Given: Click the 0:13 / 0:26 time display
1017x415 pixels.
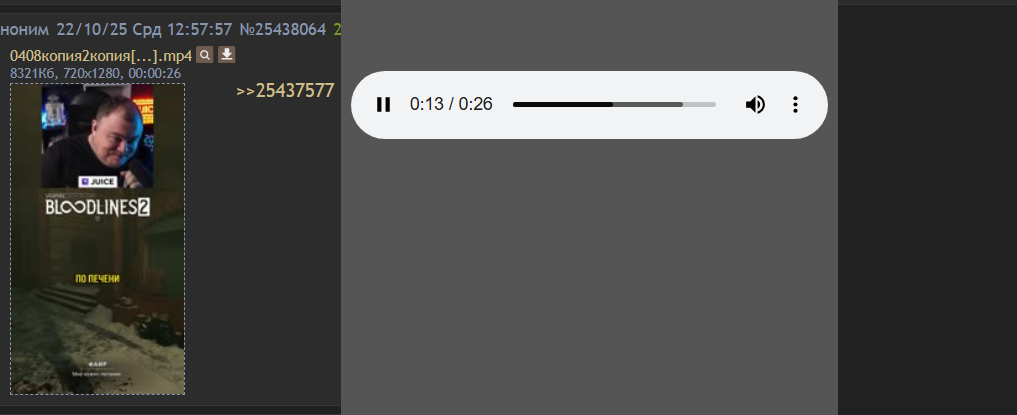Looking at the screenshot, I should tap(451, 104).
